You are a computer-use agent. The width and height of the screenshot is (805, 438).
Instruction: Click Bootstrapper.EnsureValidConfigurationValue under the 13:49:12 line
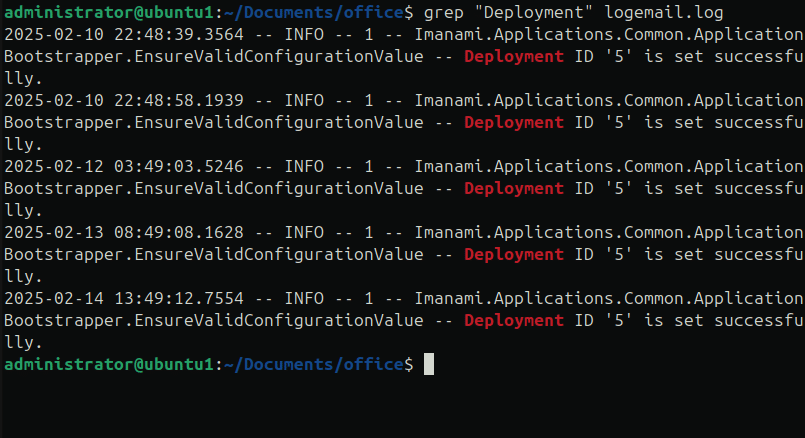[x=214, y=320]
